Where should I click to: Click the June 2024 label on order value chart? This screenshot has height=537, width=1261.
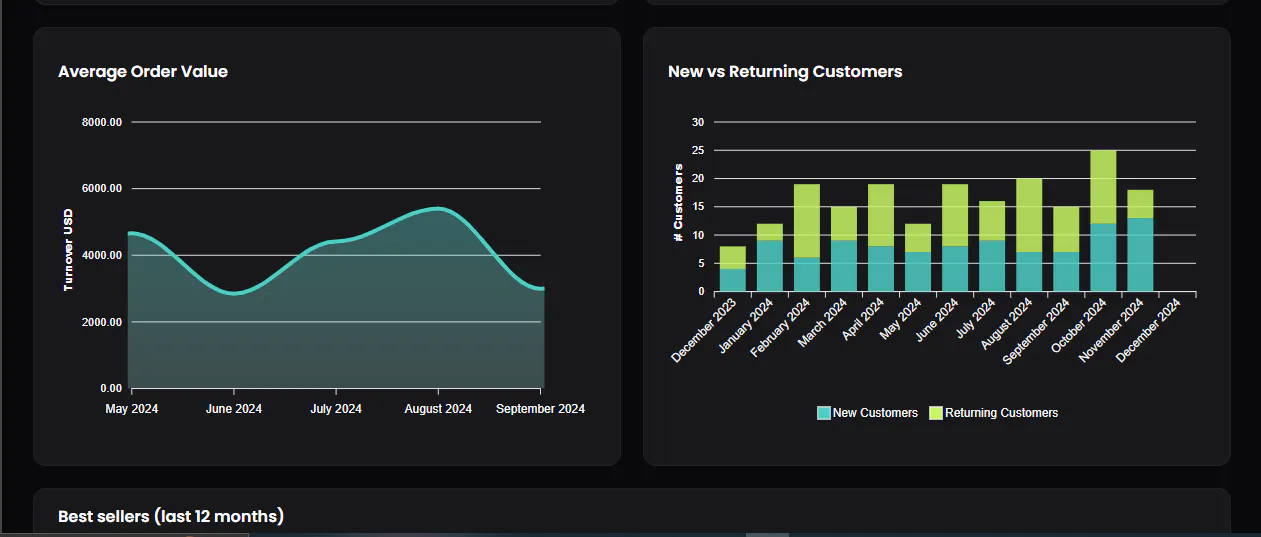tap(234, 409)
